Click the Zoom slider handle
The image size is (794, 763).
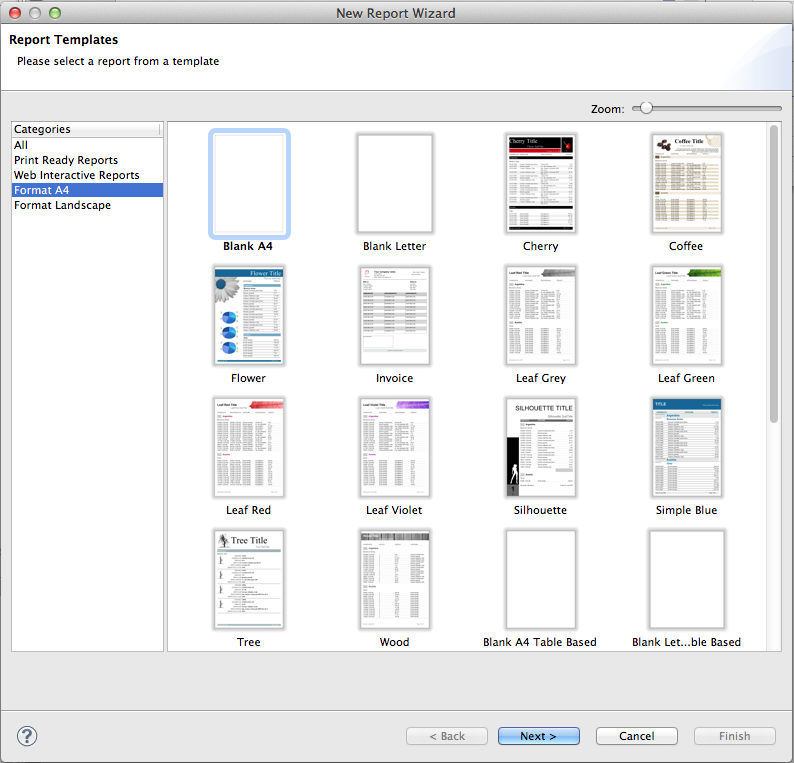(646, 108)
